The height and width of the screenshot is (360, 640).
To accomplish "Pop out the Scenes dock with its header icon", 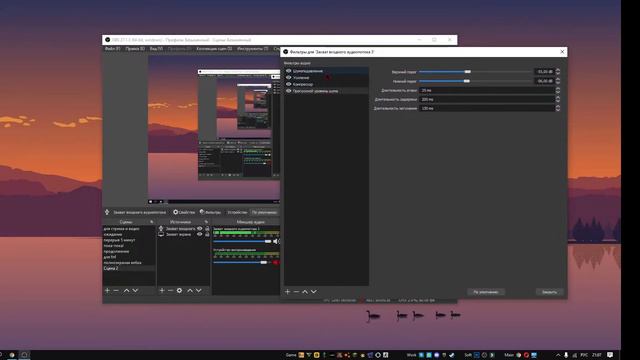I will coord(152,222).
